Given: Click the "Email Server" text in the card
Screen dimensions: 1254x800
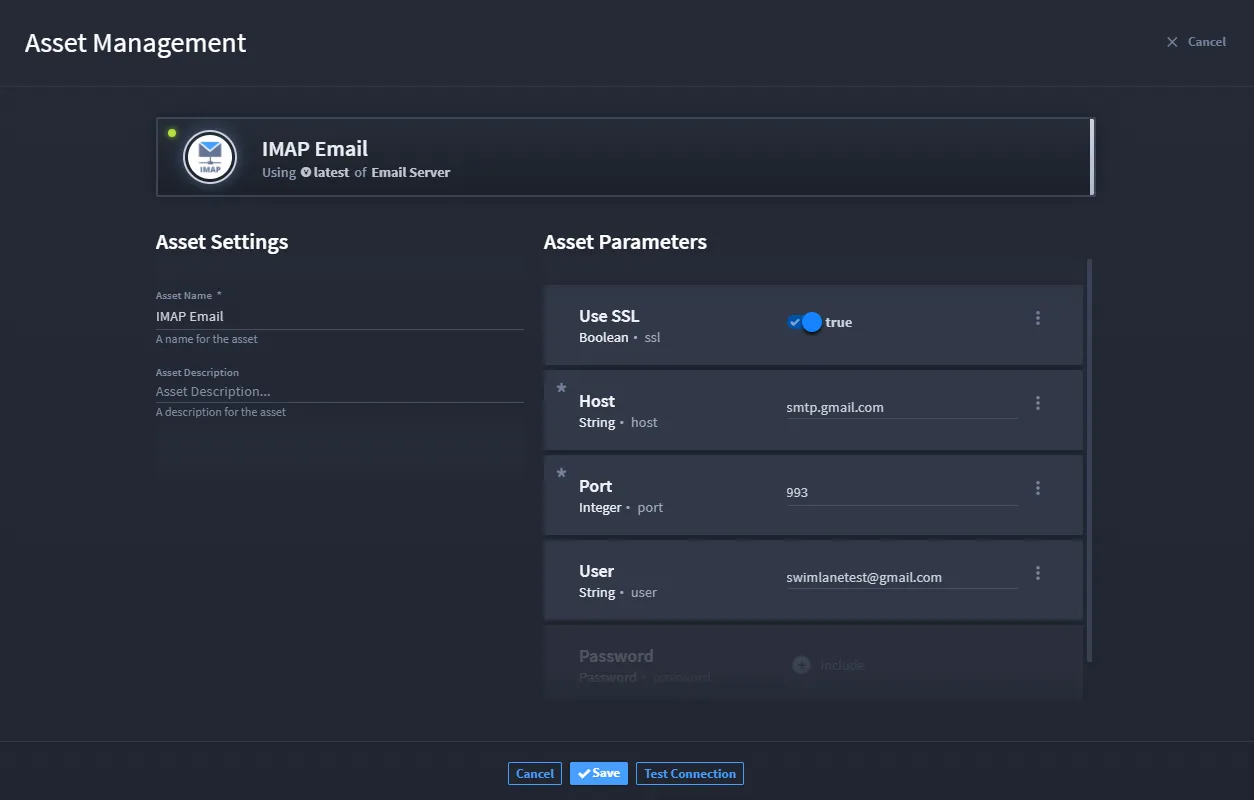Looking at the screenshot, I should pos(411,172).
